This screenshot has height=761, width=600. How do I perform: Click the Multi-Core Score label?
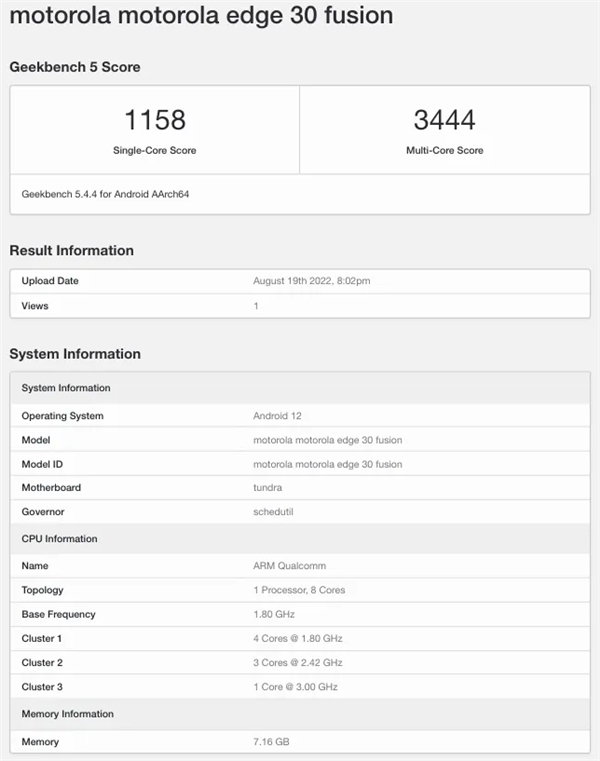pos(444,150)
